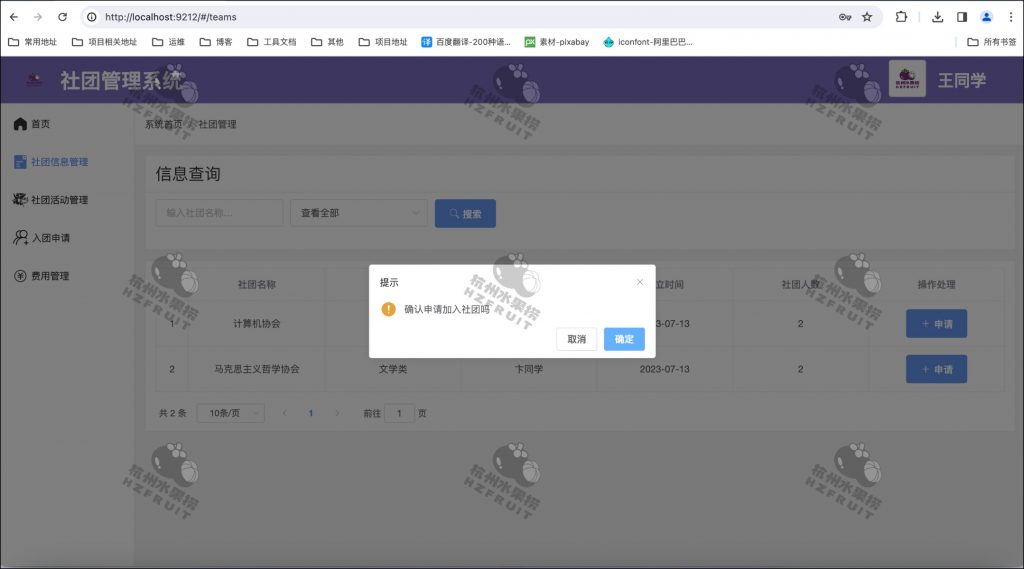Click the 王同学 username
Viewport: 1024px width, 569px height.
(962, 80)
